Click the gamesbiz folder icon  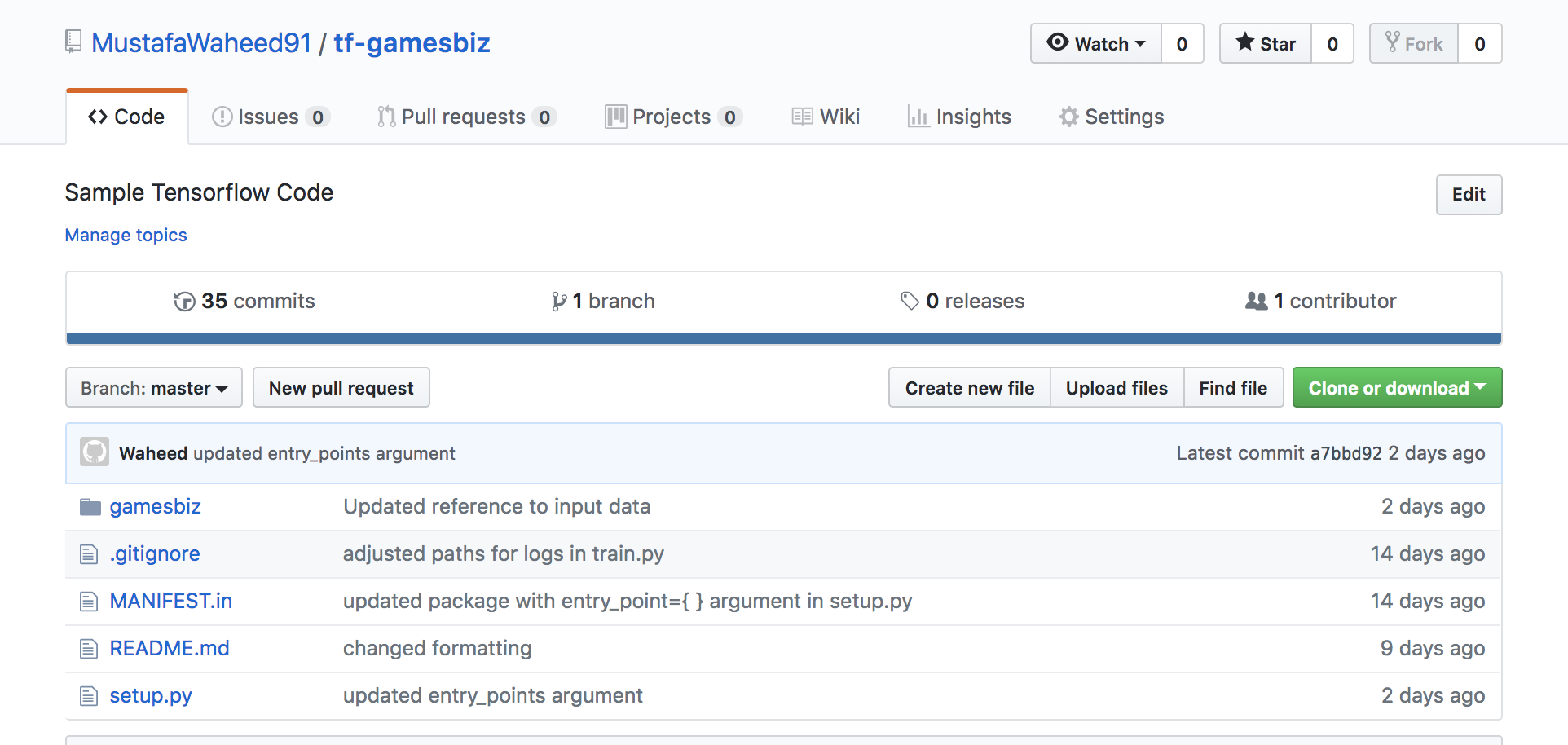[x=90, y=507]
